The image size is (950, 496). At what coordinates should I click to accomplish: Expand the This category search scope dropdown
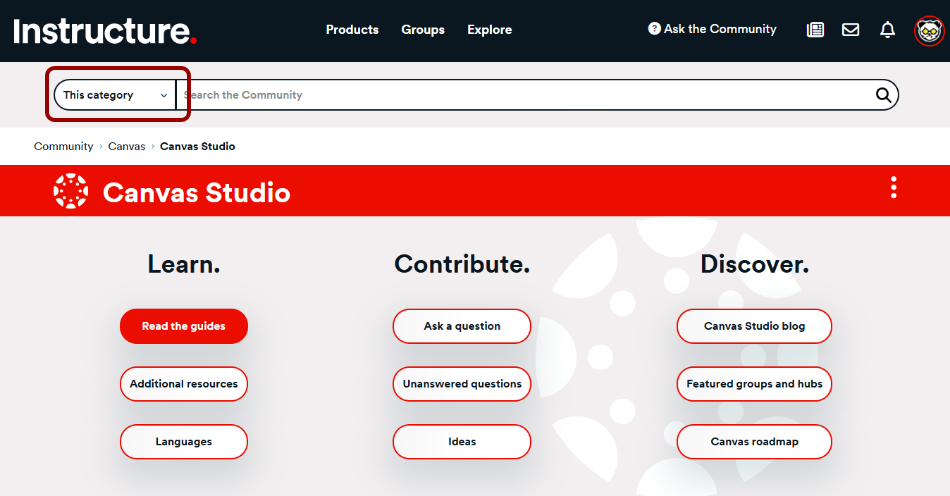[115, 95]
